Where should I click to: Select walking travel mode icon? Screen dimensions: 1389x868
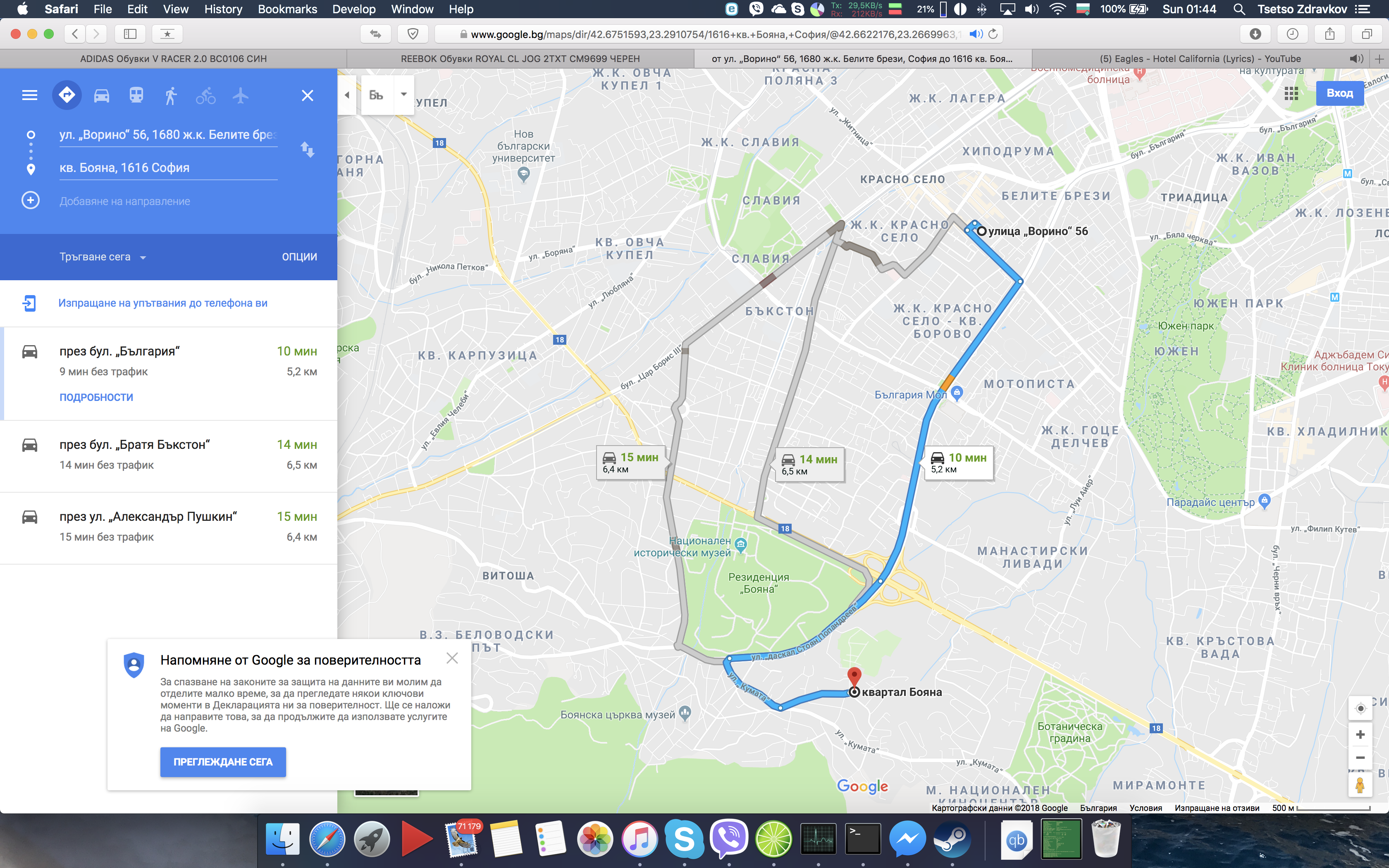(170, 95)
